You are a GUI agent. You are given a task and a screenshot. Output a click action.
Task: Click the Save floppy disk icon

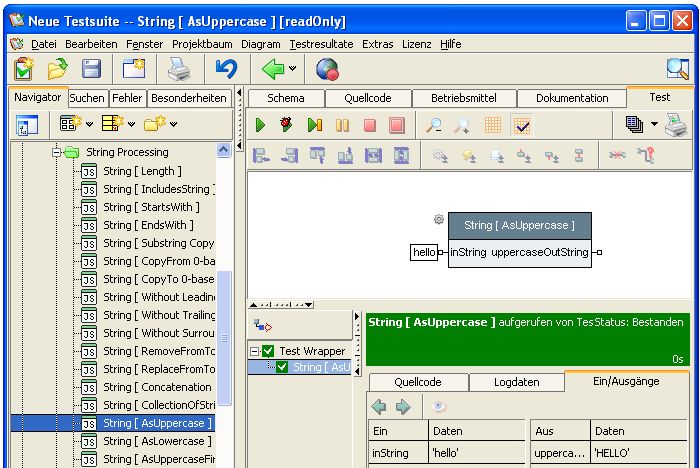[x=92, y=69]
